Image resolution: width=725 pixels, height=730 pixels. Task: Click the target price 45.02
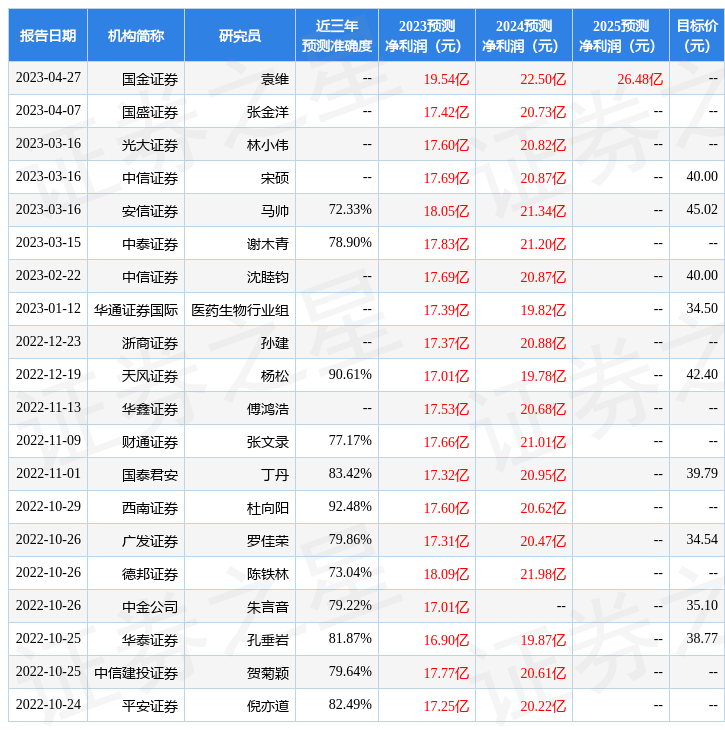click(702, 210)
